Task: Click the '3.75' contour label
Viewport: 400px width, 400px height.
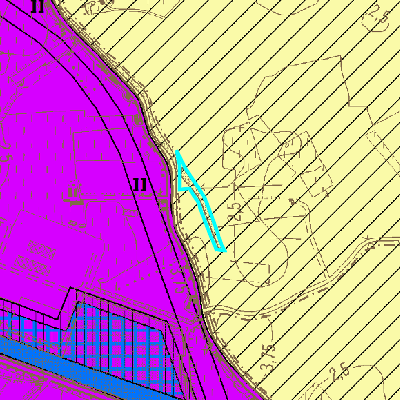Action: click(269, 358)
